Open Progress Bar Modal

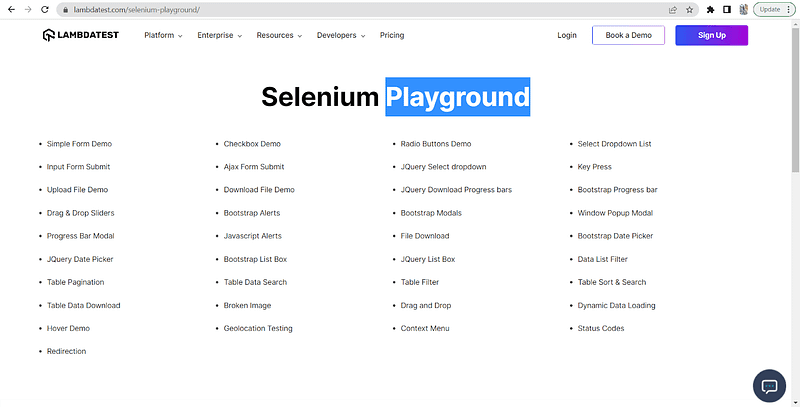81,236
